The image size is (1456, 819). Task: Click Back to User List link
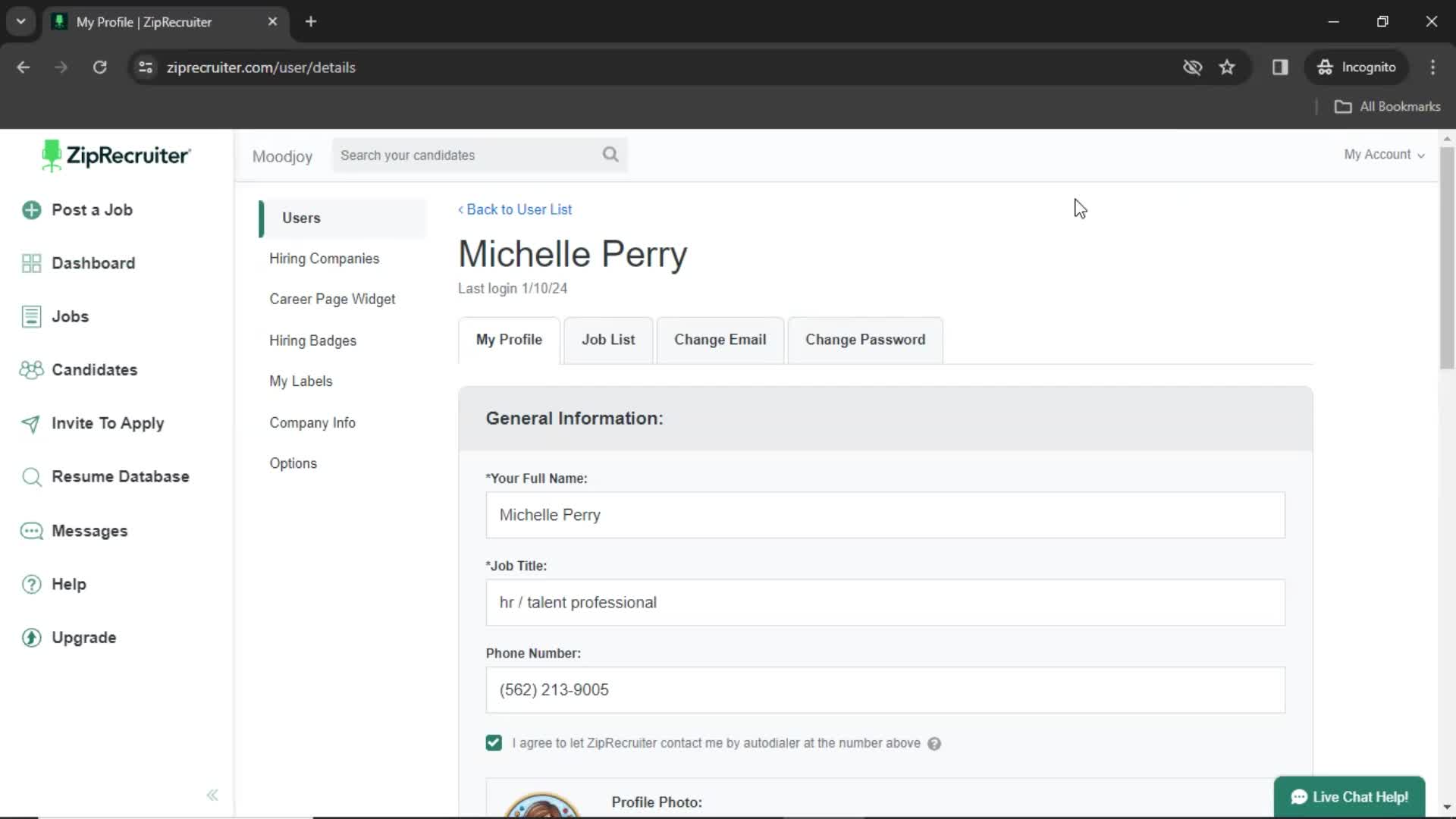tap(515, 210)
